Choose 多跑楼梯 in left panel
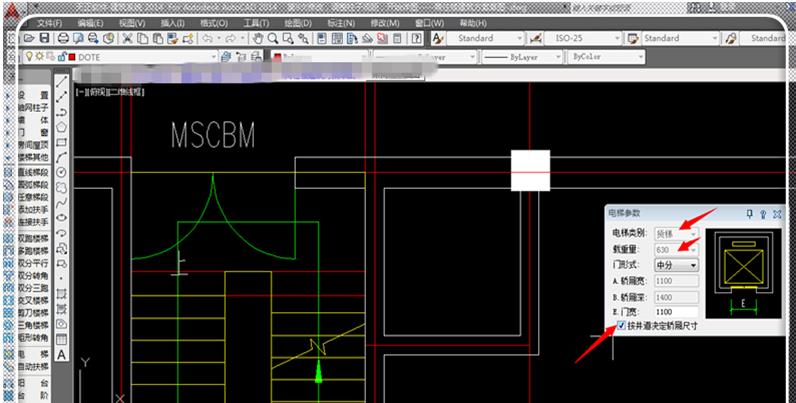The height and width of the screenshot is (403, 796). 34,251
